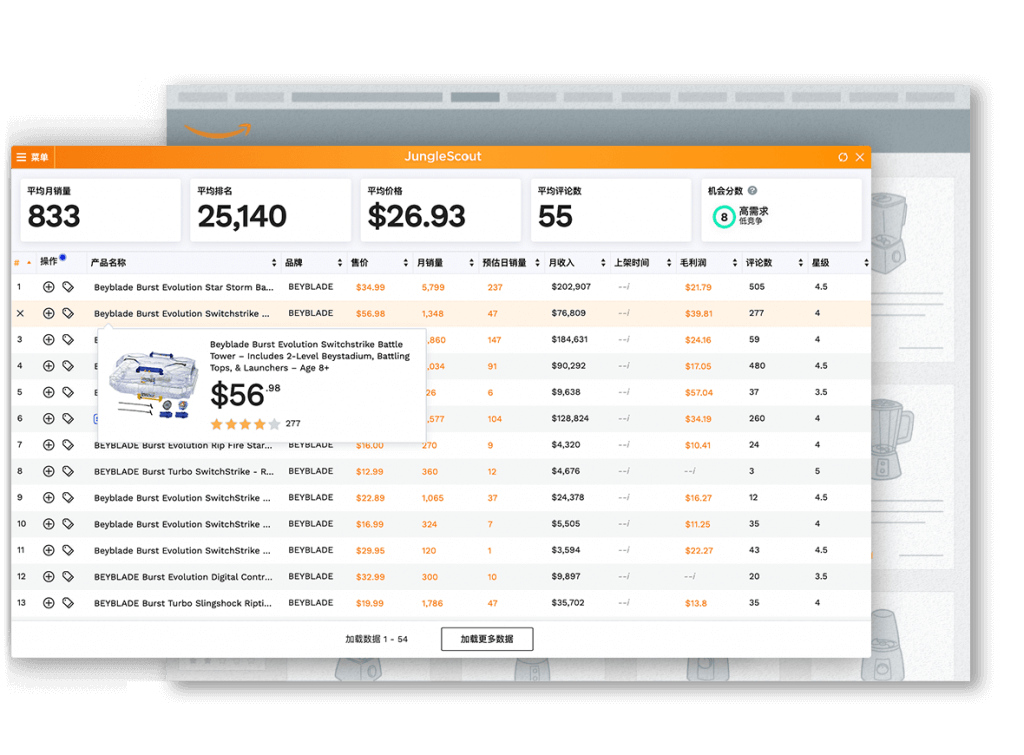Click the Amazon logo in the background window
The height and width of the screenshot is (755, 1024).
217,131
